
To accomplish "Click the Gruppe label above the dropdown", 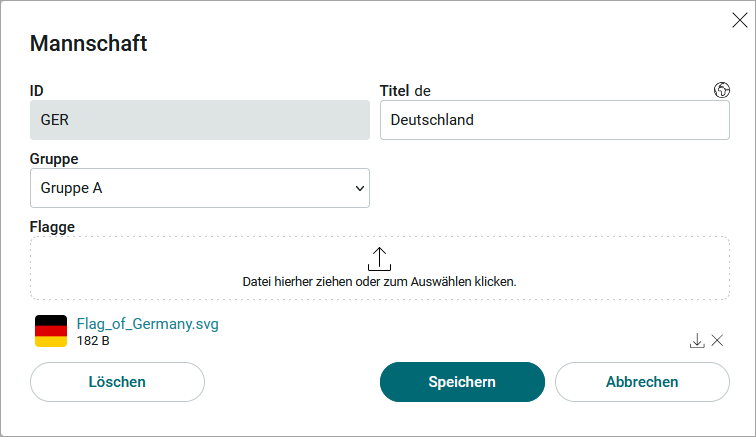I will pyautogui.click(x=54, y=159).
